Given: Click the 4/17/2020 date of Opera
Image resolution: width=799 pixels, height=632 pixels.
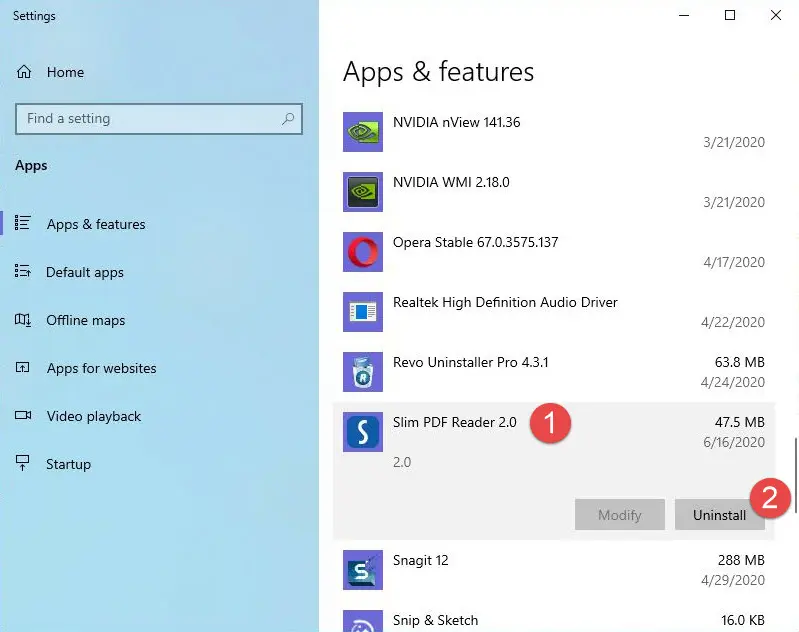Looking at the screenshot, I should click(734, 262).
